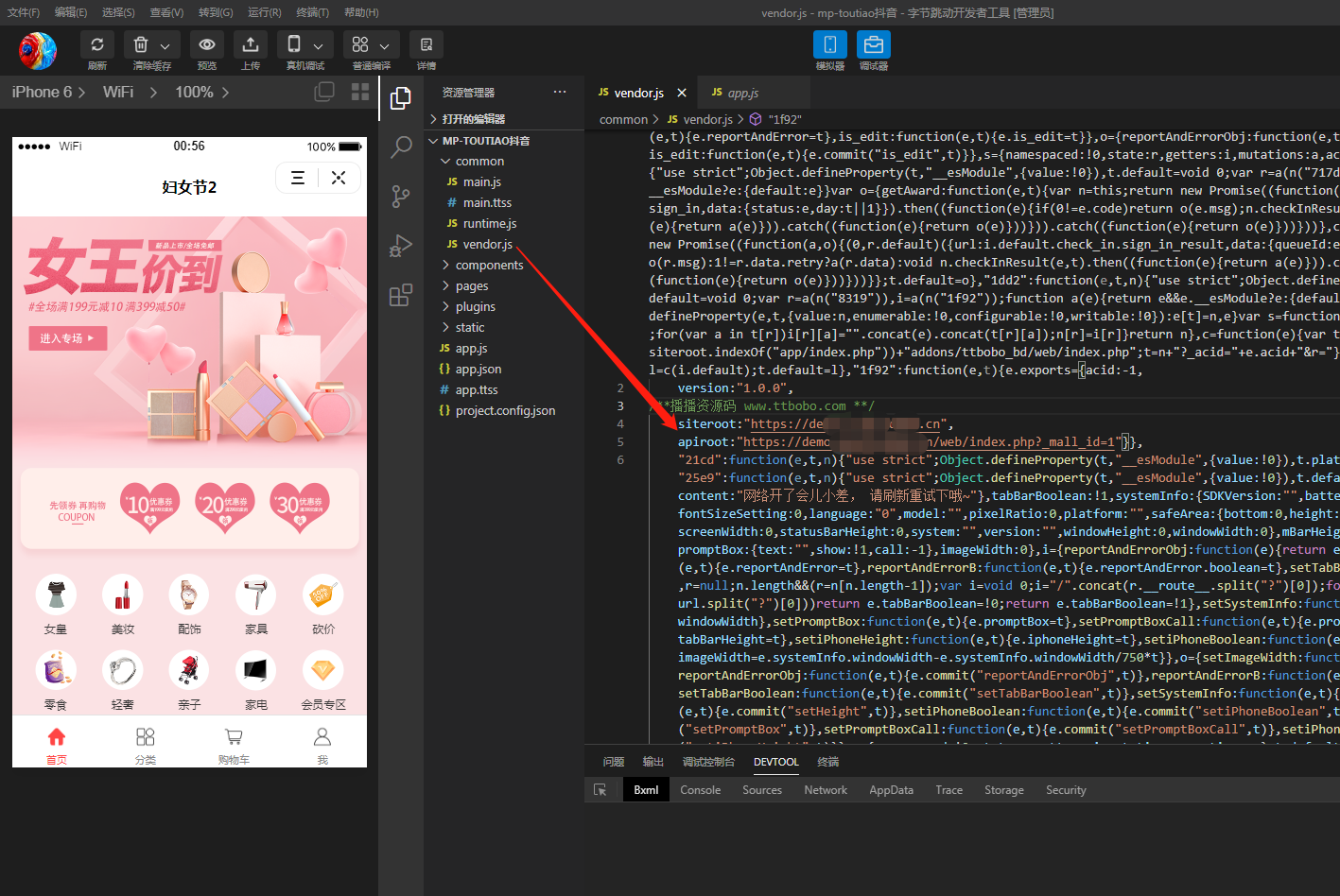Image resolution: width=1340 pixels, height=896 pixels.
Task: Open the 文件(F) menu
Action: click(24, 12)
